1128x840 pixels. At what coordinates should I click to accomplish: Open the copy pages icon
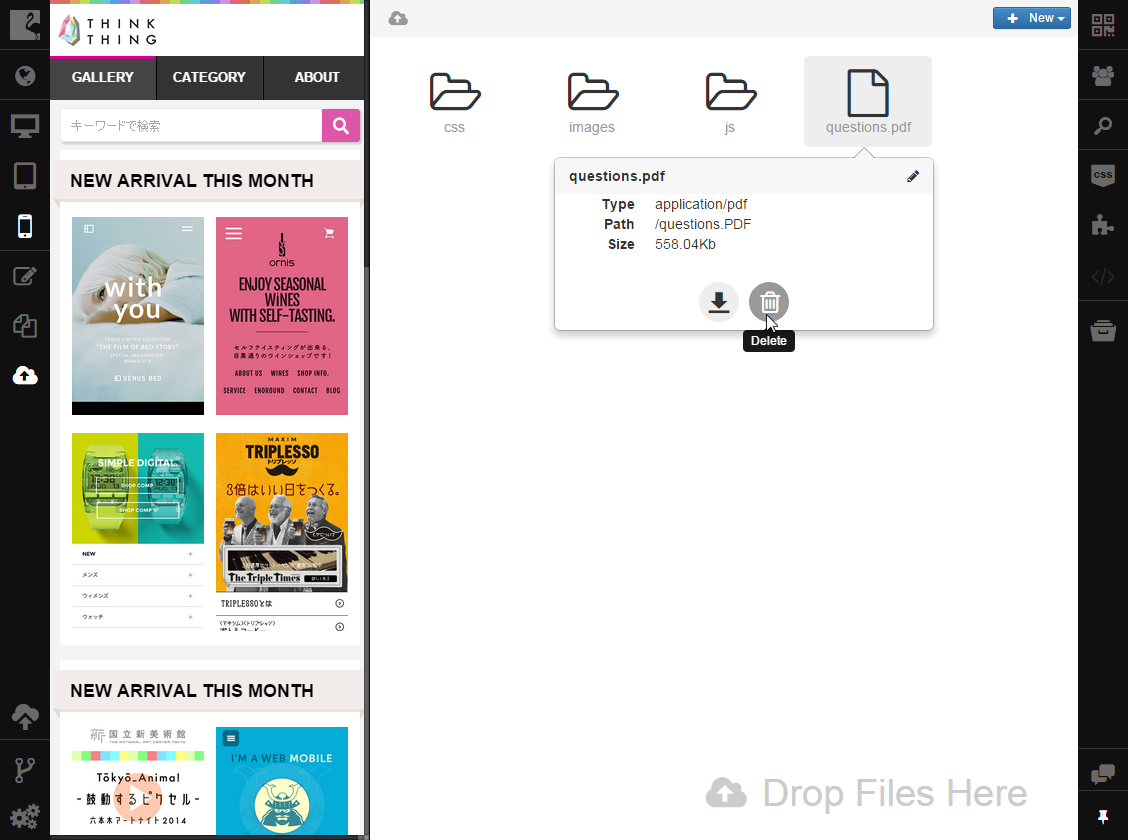tap(24, 326)
